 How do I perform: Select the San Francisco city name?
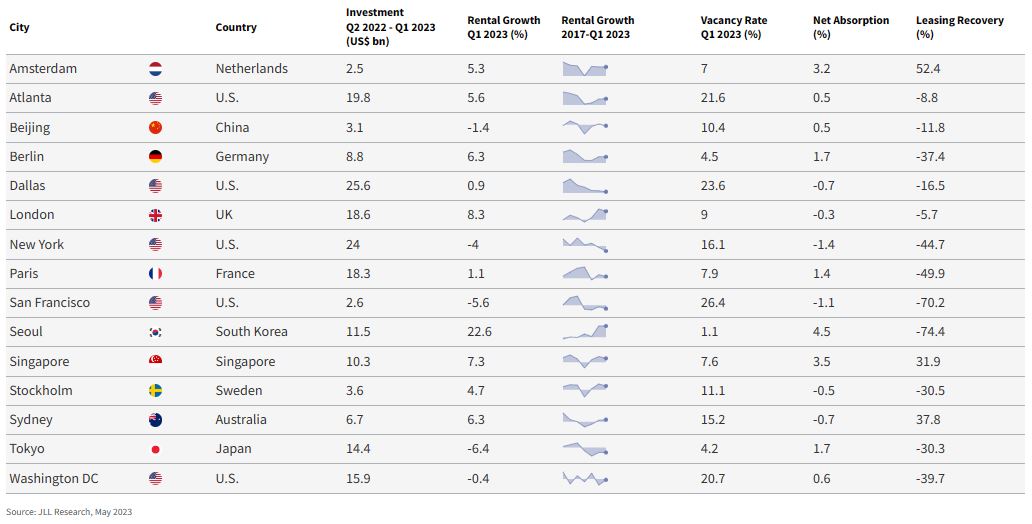[50, 303]
